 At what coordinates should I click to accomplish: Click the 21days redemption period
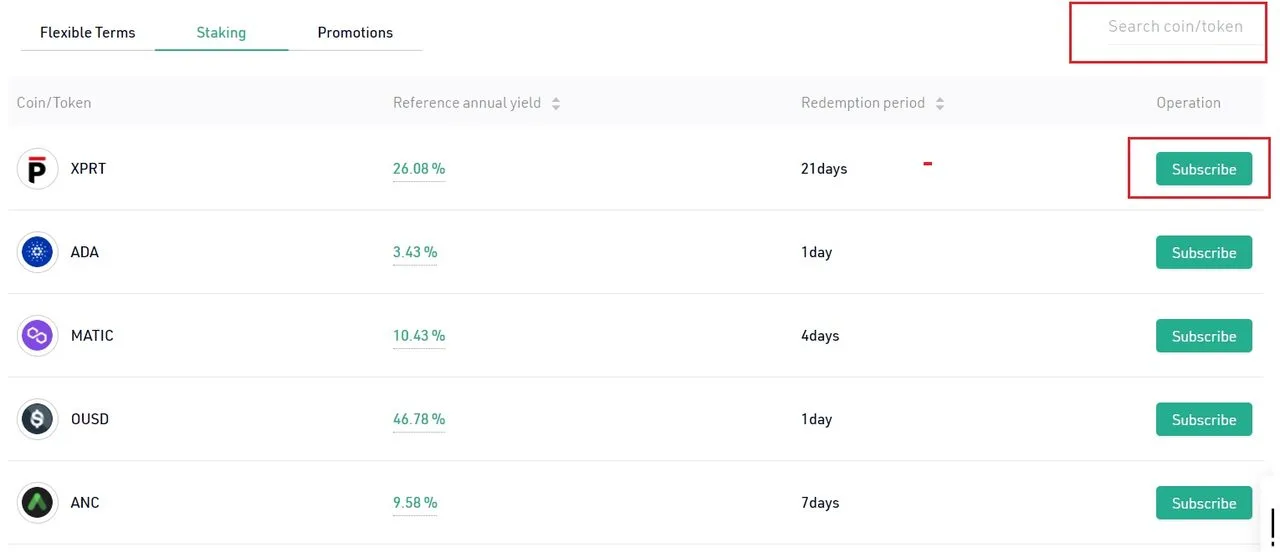click(x=824, y=169)
